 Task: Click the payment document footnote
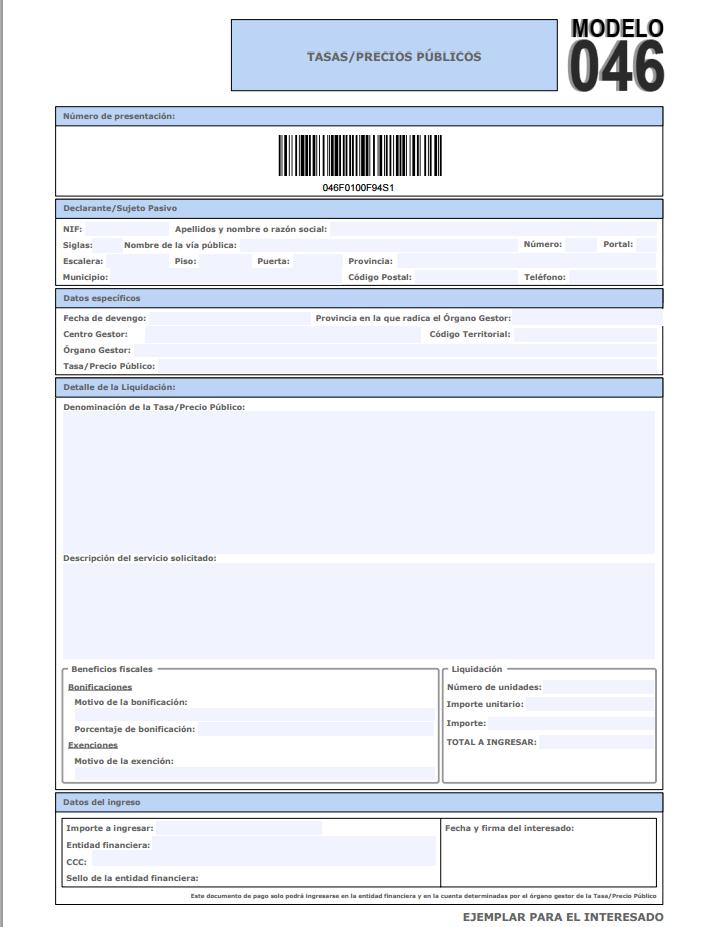pyautogui.click(x=423, y=896)
